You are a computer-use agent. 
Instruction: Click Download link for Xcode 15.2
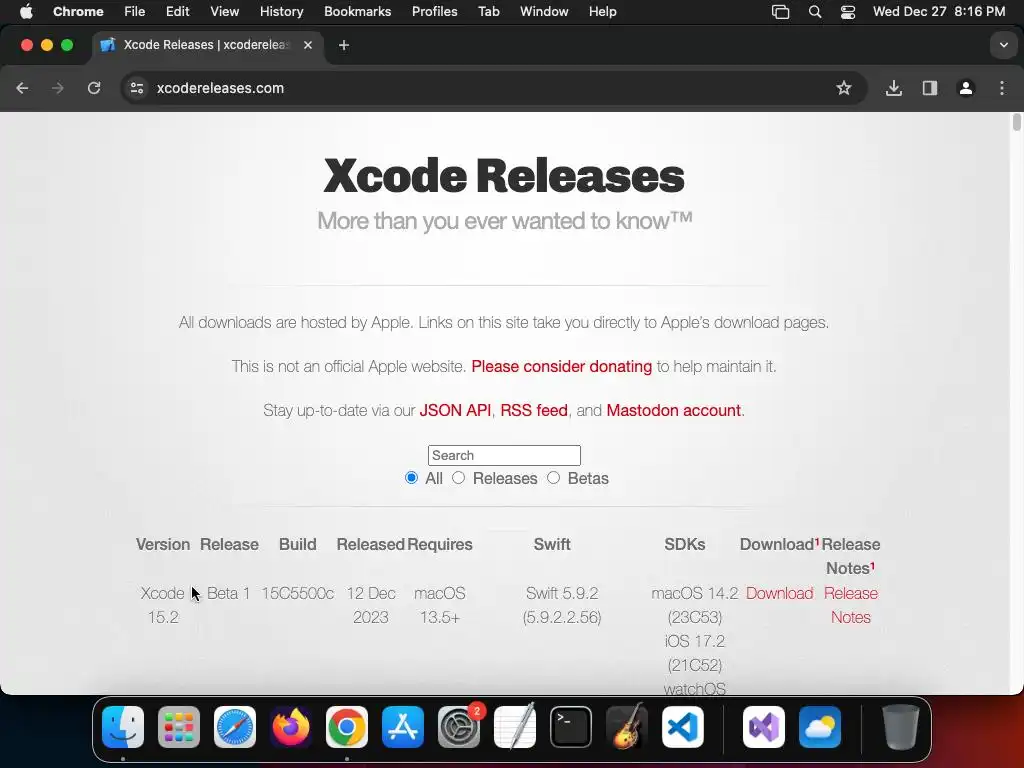click(x=780, y=593)
